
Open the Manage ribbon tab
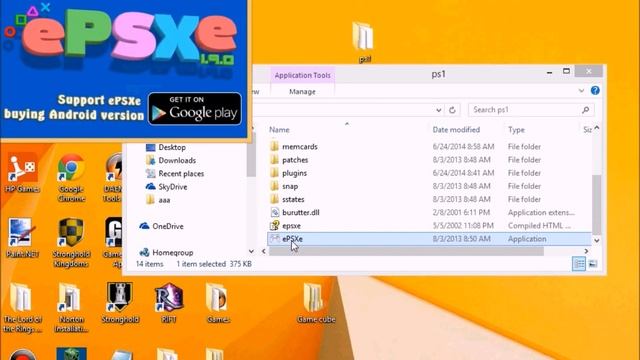pos(302,91)
